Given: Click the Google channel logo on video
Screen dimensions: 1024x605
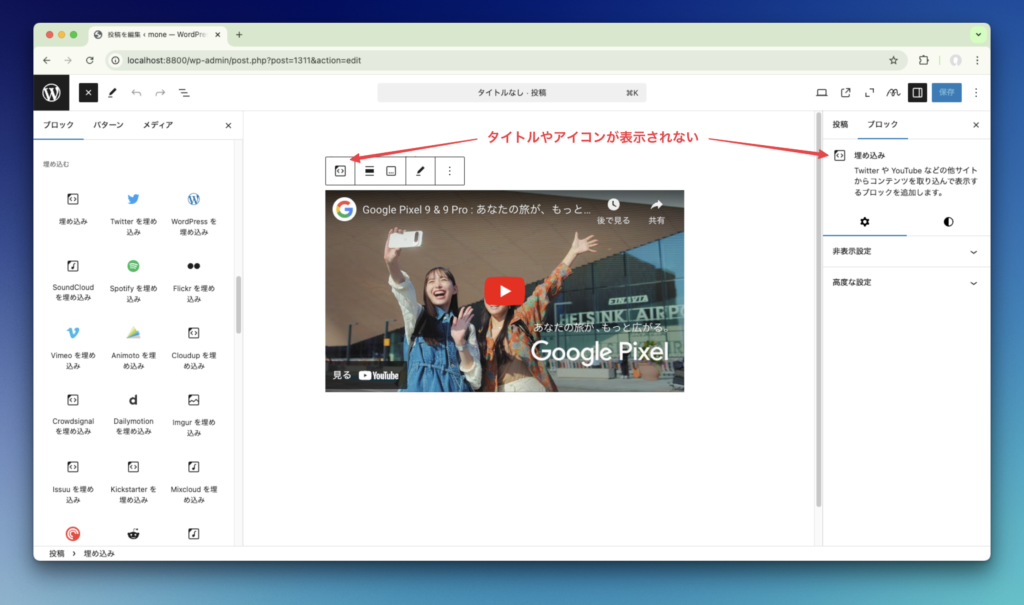Looking at the screenshot, I should point(344,209).
